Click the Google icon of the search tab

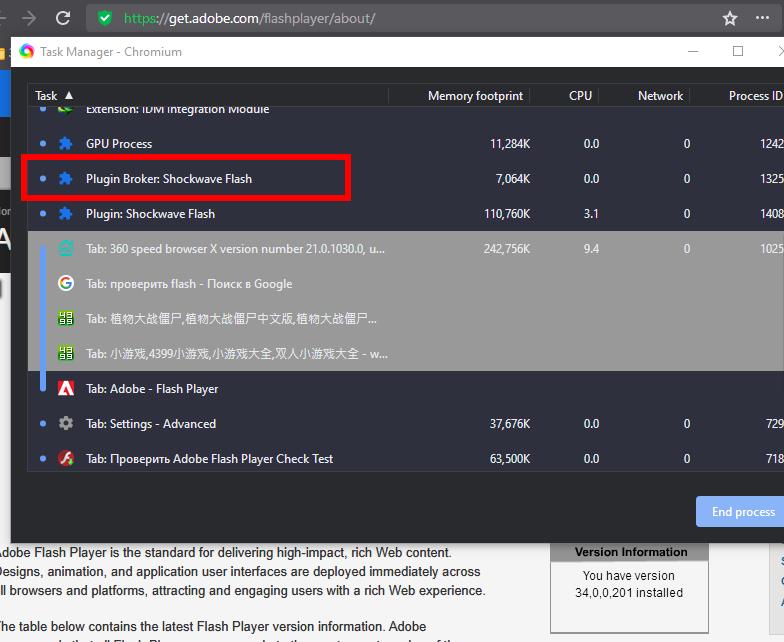point(66,284)
